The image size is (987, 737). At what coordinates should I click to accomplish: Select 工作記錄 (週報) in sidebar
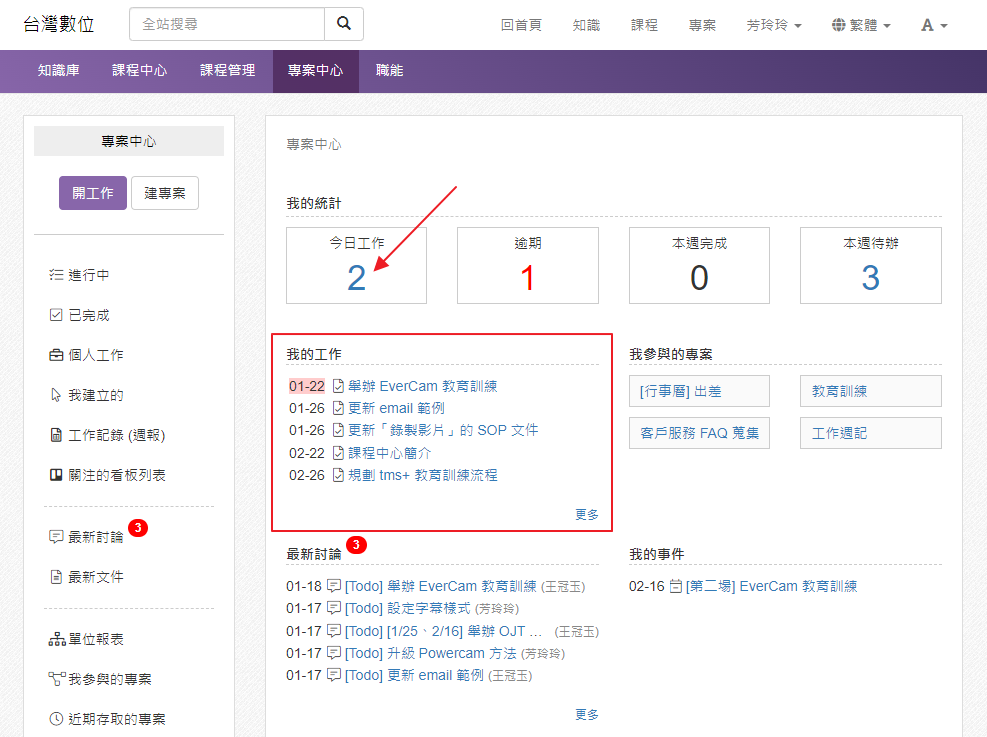coord(116,436)
